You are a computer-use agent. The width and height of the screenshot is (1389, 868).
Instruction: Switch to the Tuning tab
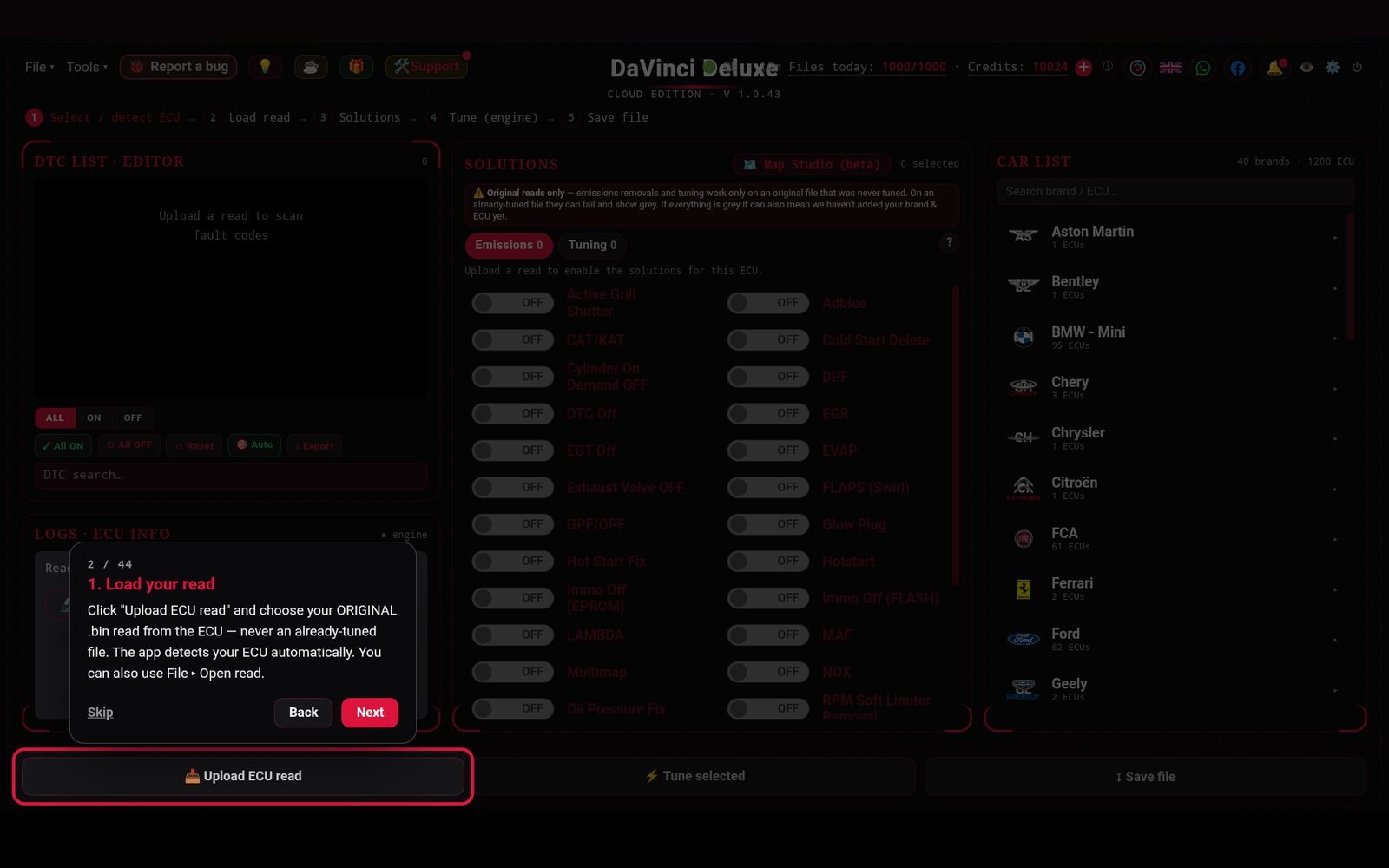(x=592, y=245)
